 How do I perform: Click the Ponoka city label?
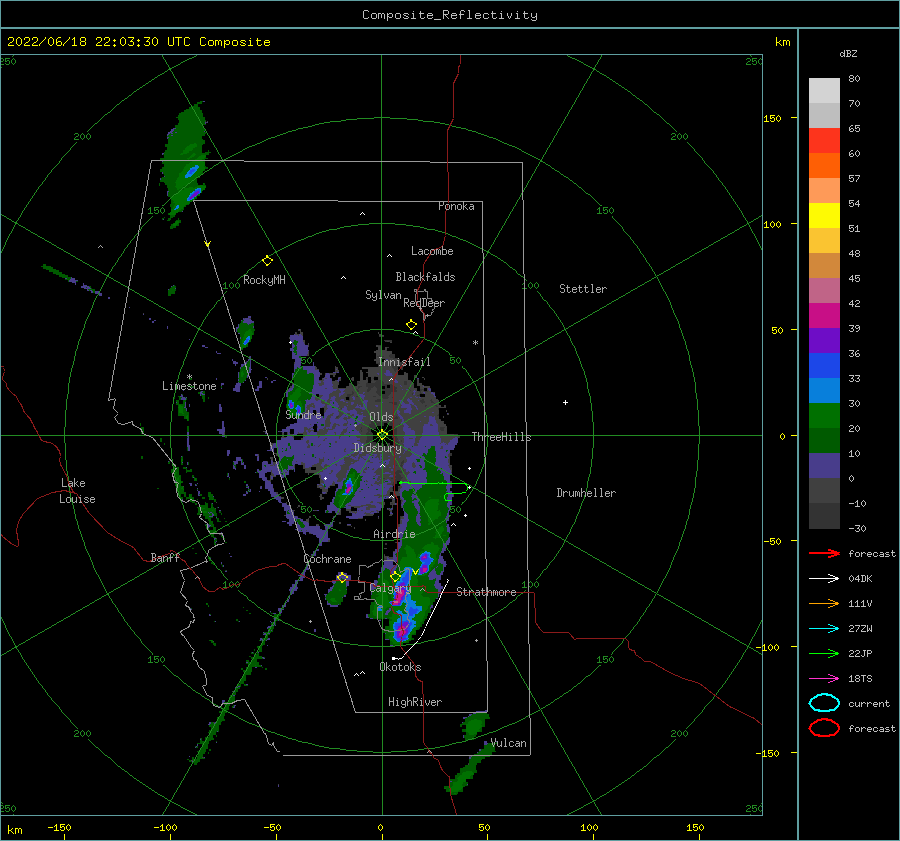456,206
